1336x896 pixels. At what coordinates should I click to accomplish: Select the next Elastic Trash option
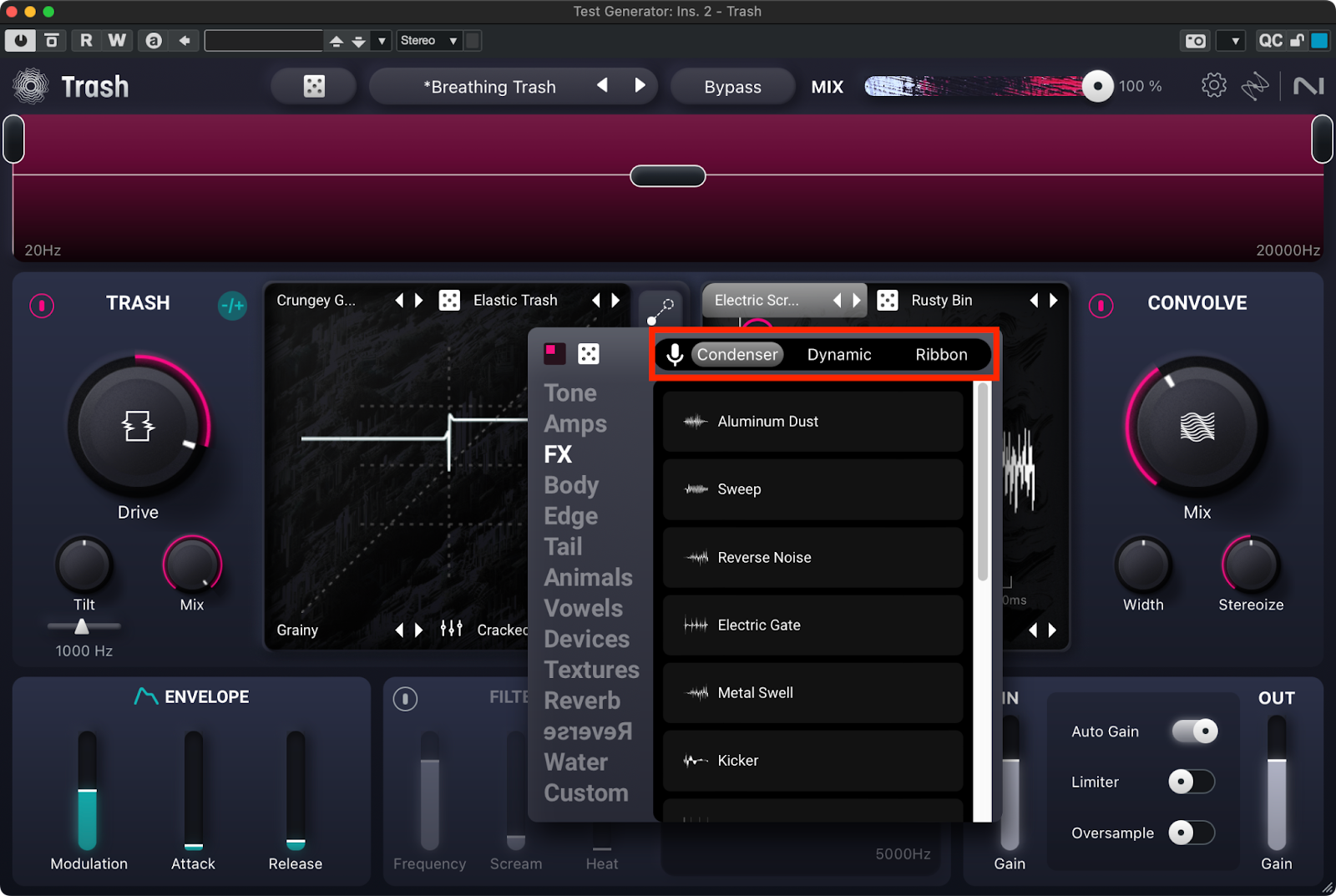tap(615, 301)
